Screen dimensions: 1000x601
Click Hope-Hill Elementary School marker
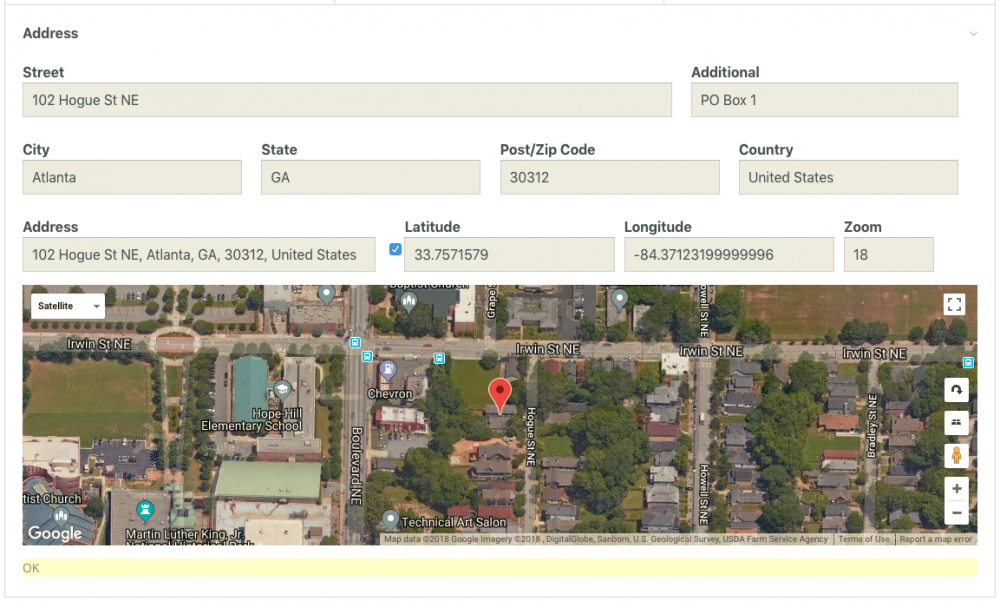point(281,390)
